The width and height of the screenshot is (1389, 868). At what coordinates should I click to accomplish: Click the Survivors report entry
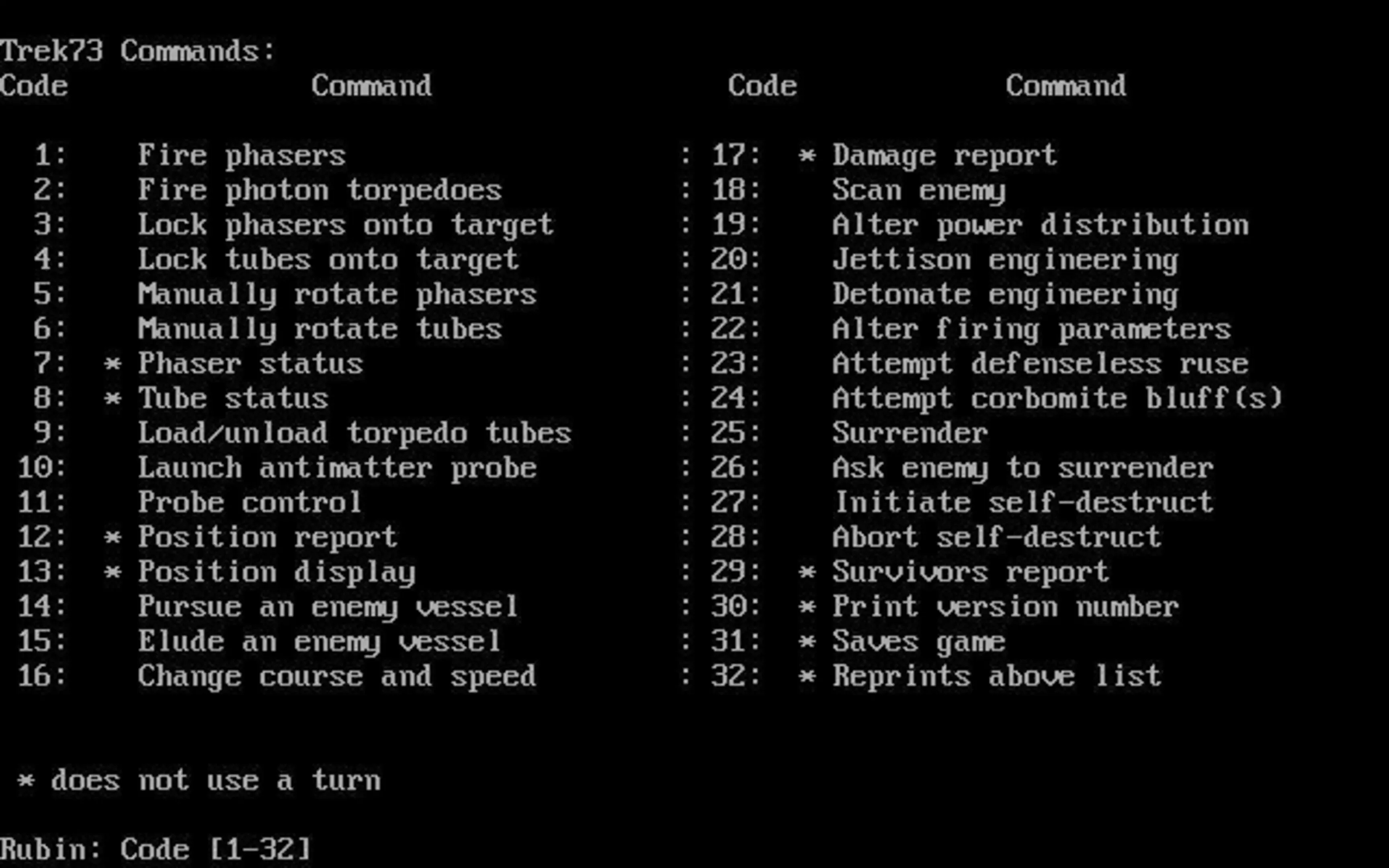(x=970, y=572)
